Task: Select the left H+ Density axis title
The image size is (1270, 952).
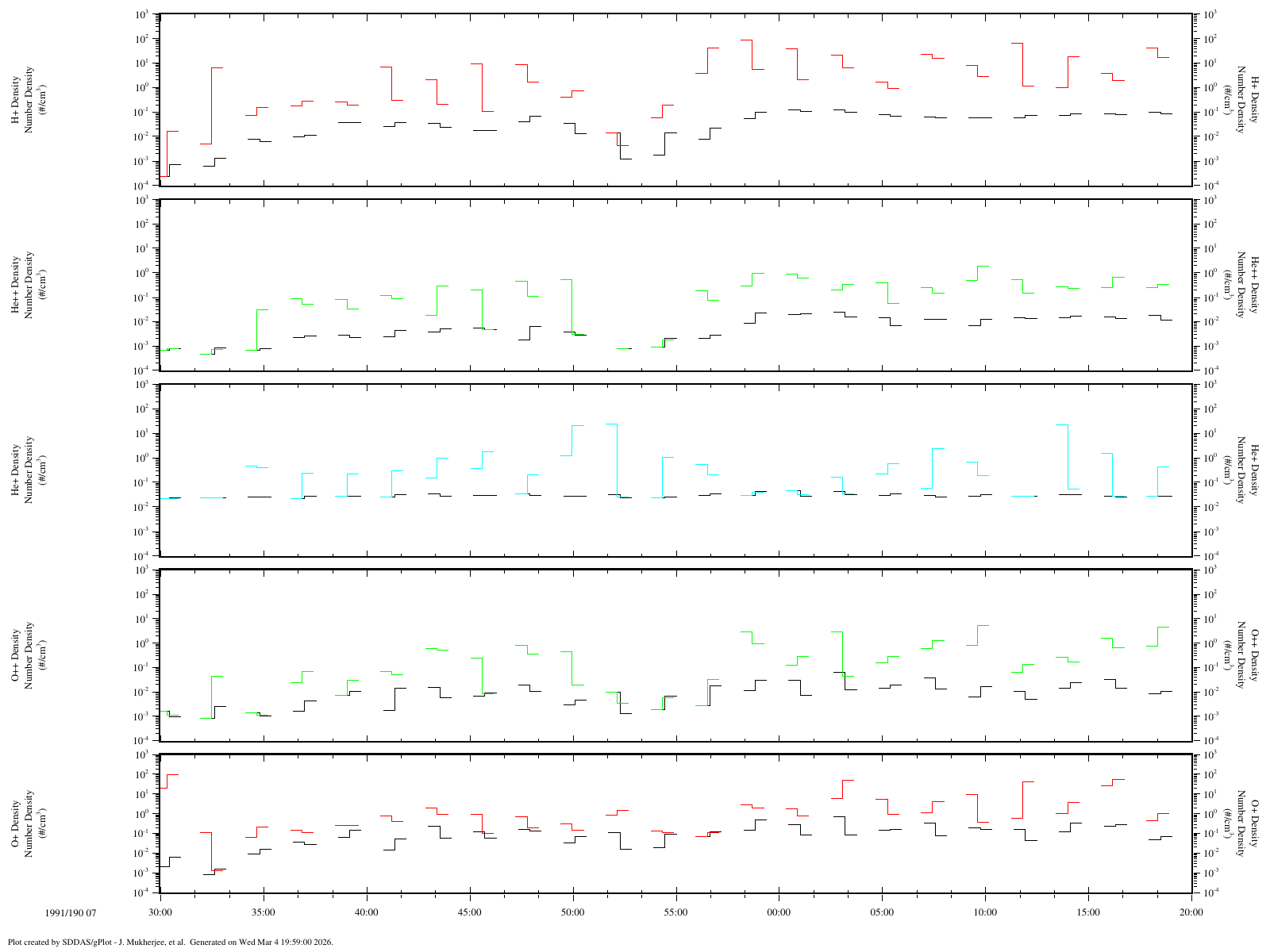Action: tap(16, 101)
